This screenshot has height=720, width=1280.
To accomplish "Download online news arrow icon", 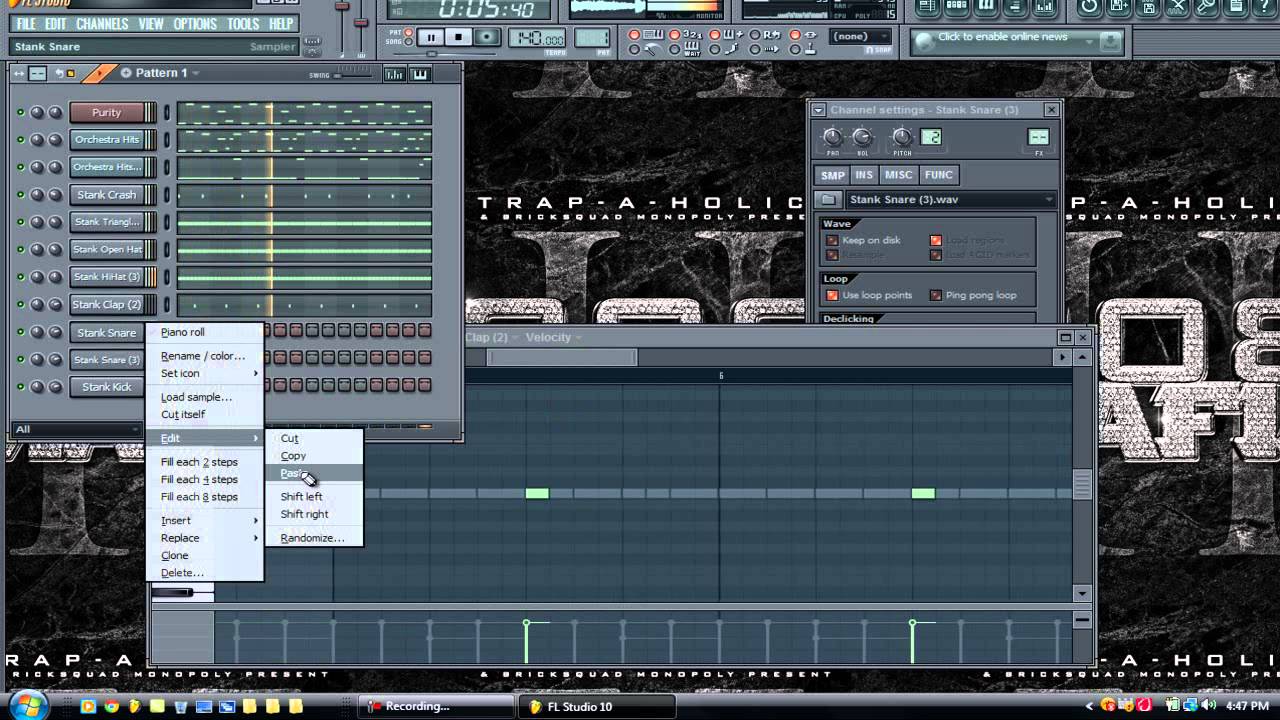I will coord(1108,41).
